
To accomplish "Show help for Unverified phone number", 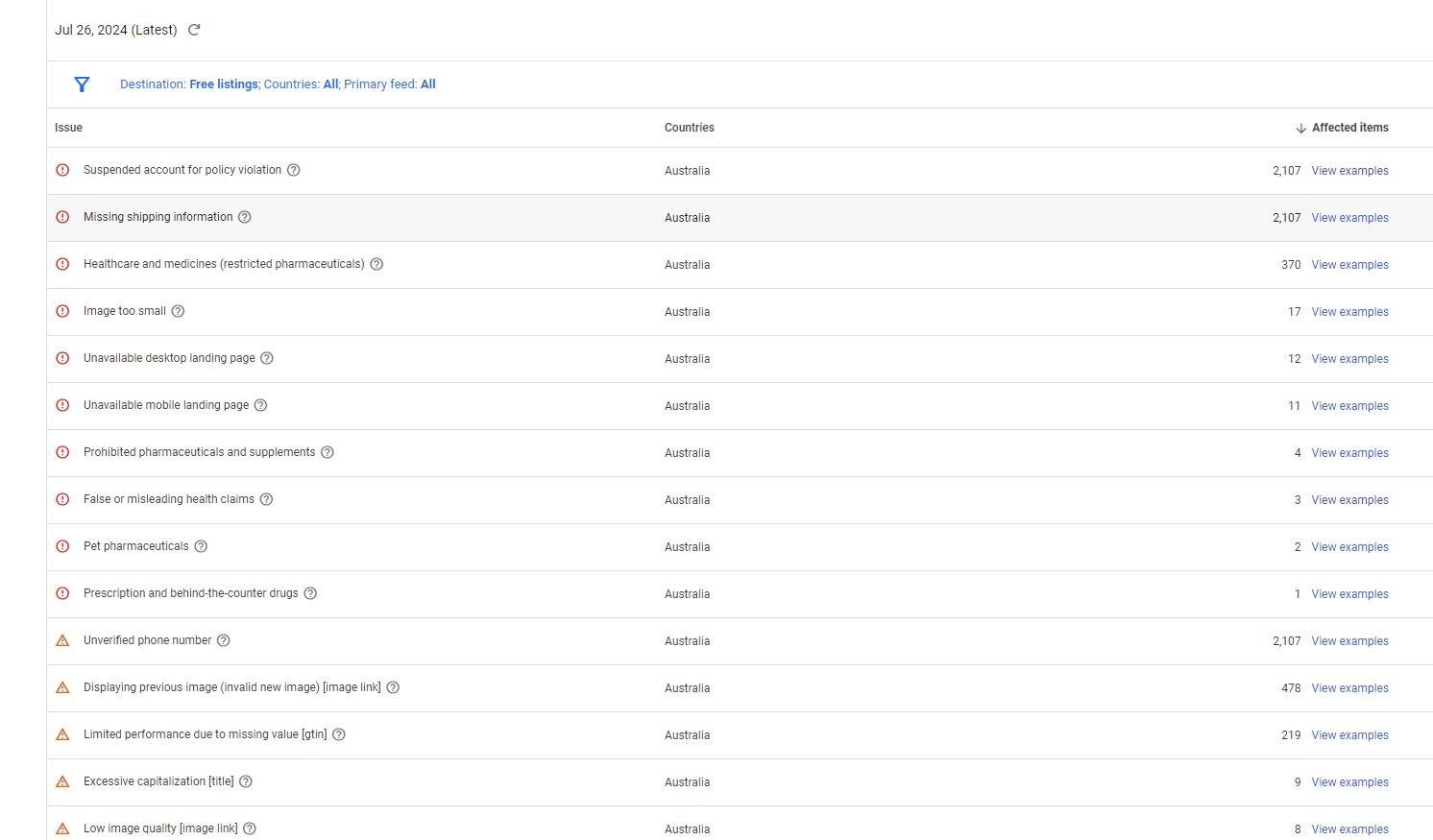I will click(x=224, y=640).
